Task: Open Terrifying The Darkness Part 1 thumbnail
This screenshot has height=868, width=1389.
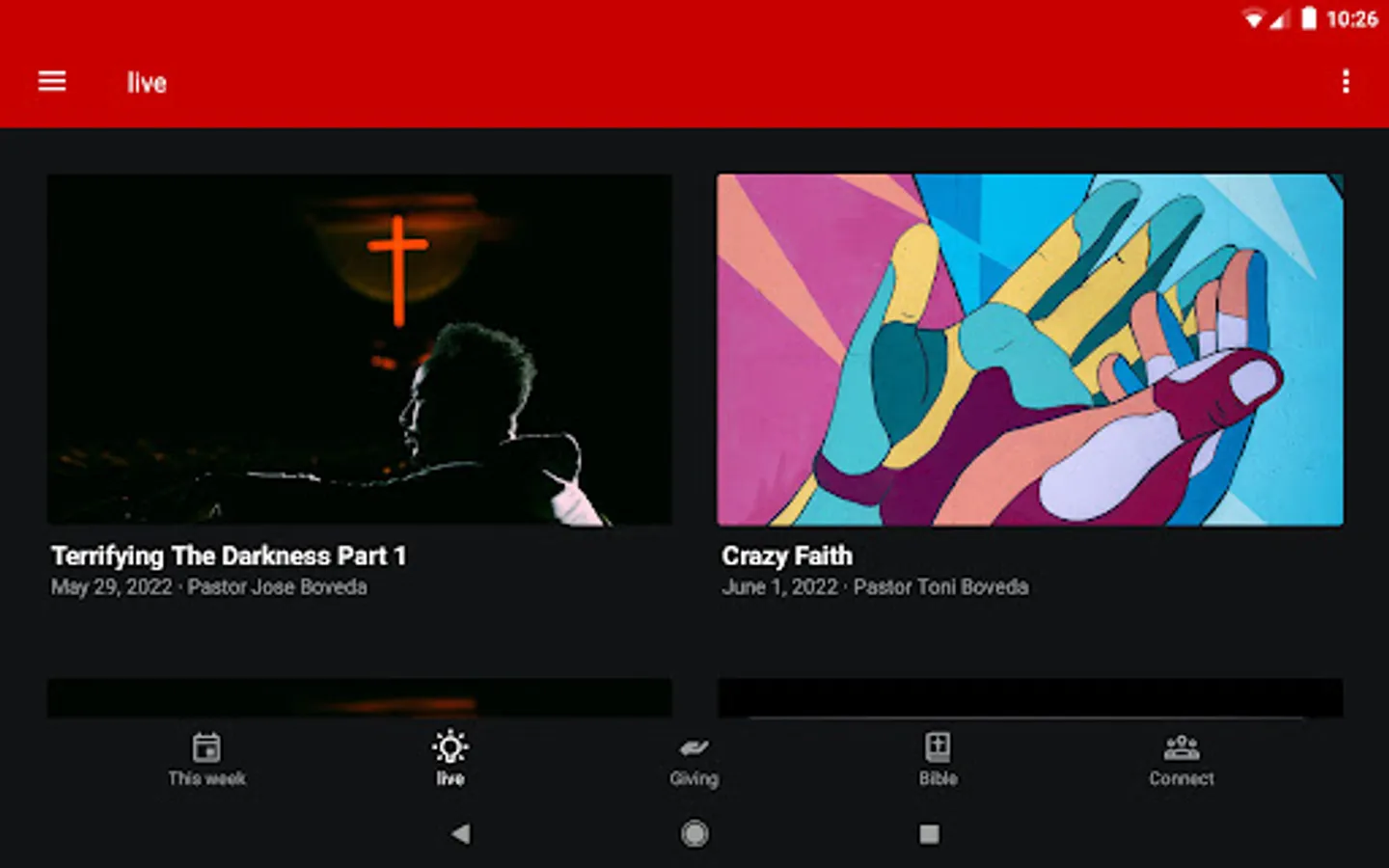Action: 360,350
